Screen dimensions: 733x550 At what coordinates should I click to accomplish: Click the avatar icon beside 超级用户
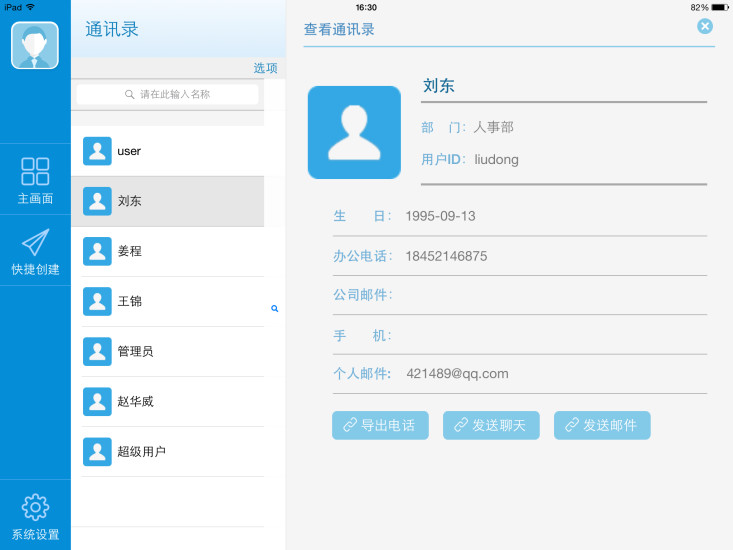tap(97, 451)
